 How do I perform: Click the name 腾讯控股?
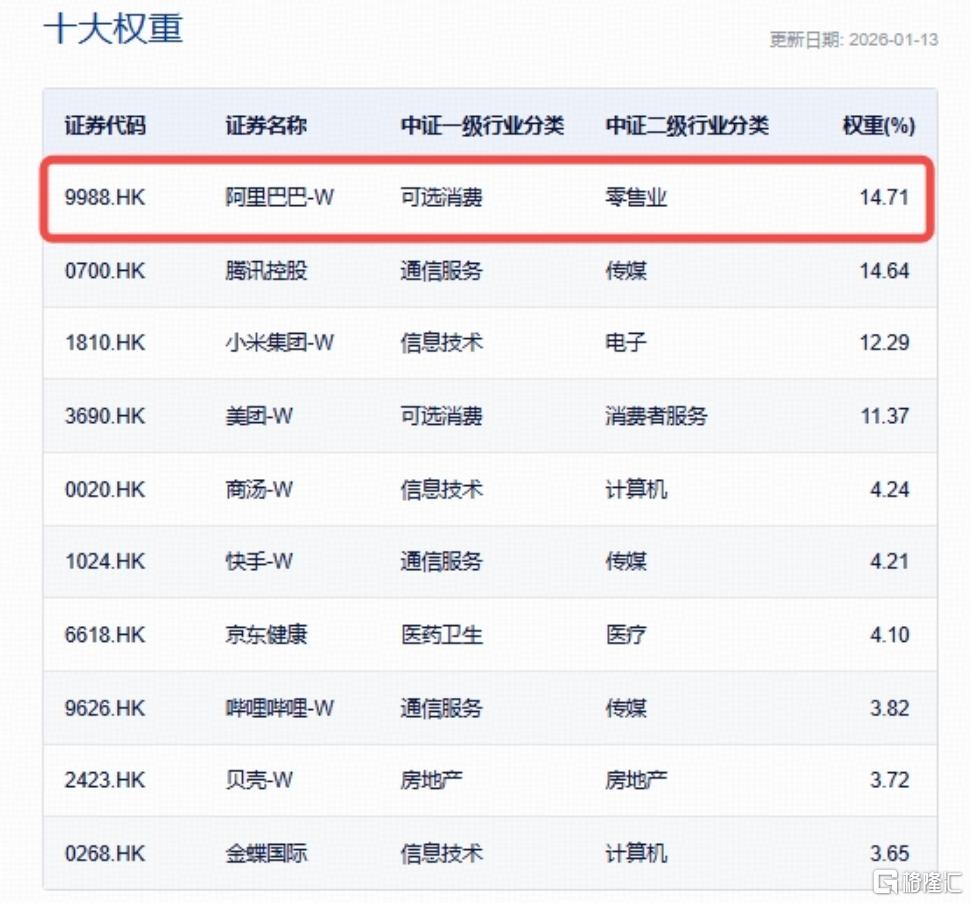[x=266, y=271]
